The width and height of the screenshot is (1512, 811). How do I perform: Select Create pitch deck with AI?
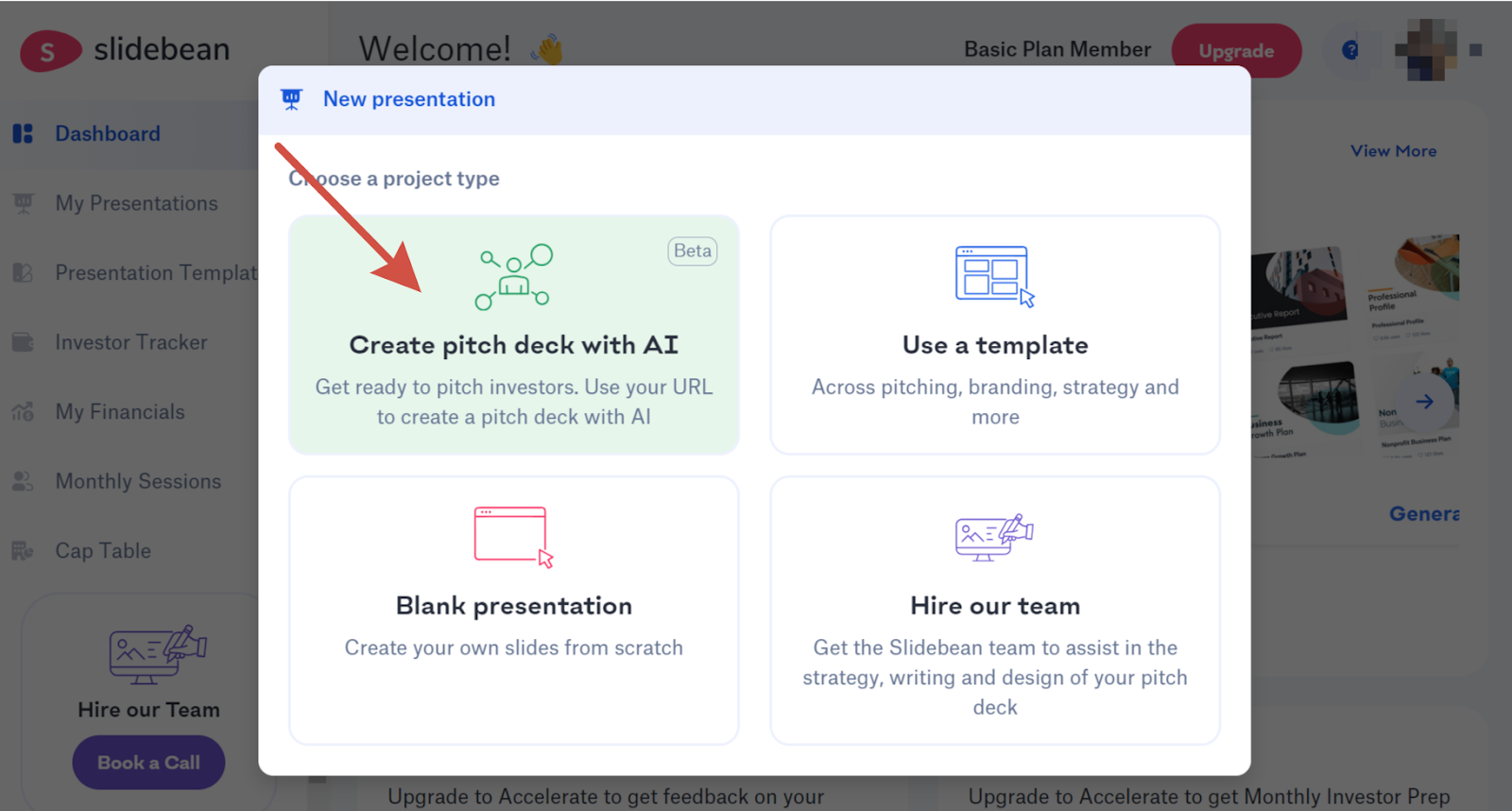513,335
